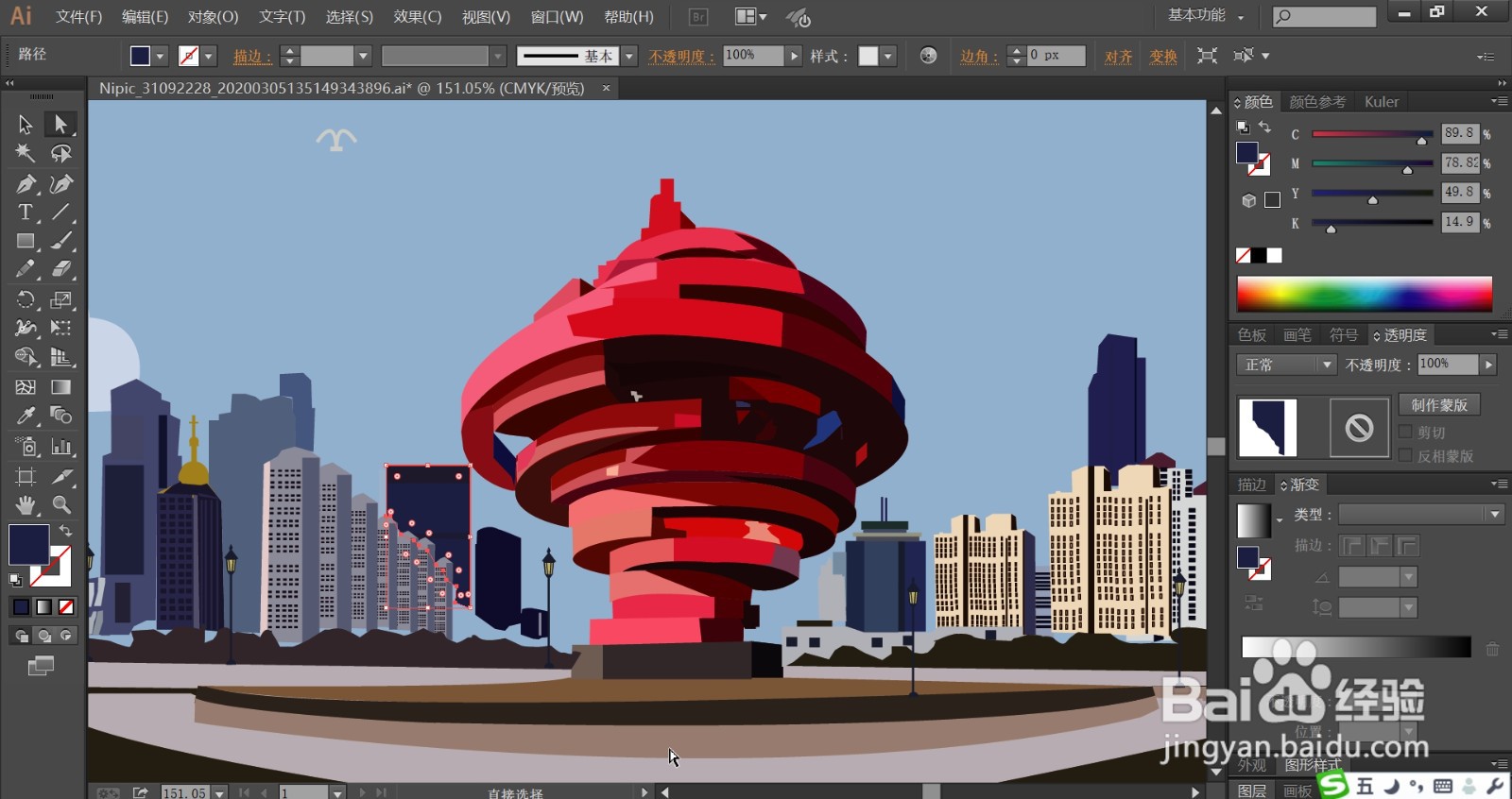Screen dimensions: 1512x799
Task: Select the Pencil tool
Action: 26,269
